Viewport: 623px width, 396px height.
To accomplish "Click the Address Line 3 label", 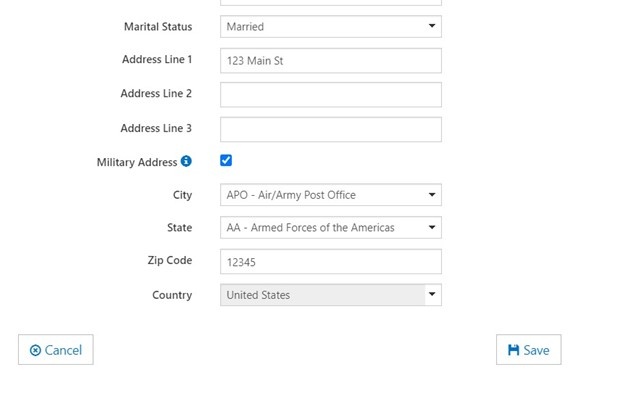I will (156, 128).
